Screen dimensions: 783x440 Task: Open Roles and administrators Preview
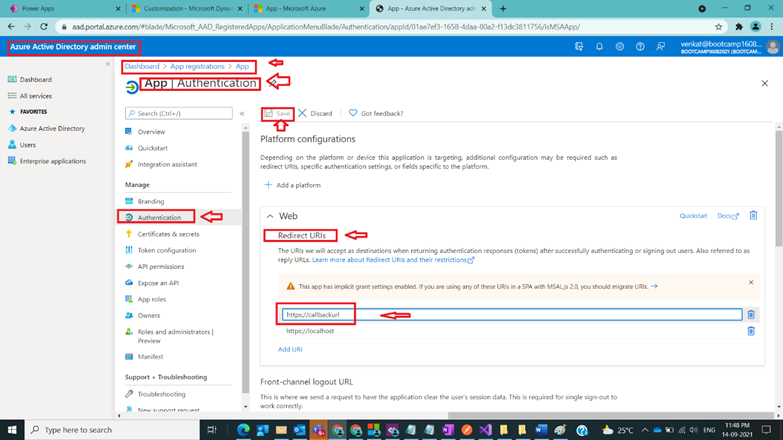coord(175,336)
